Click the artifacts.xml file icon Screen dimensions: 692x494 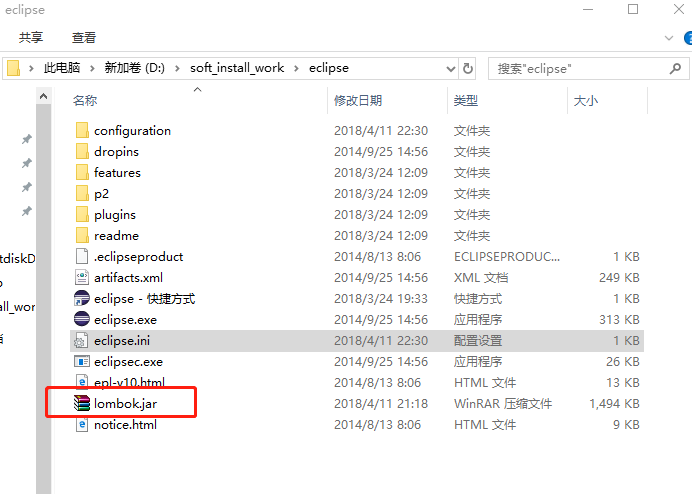coord(82,277)
